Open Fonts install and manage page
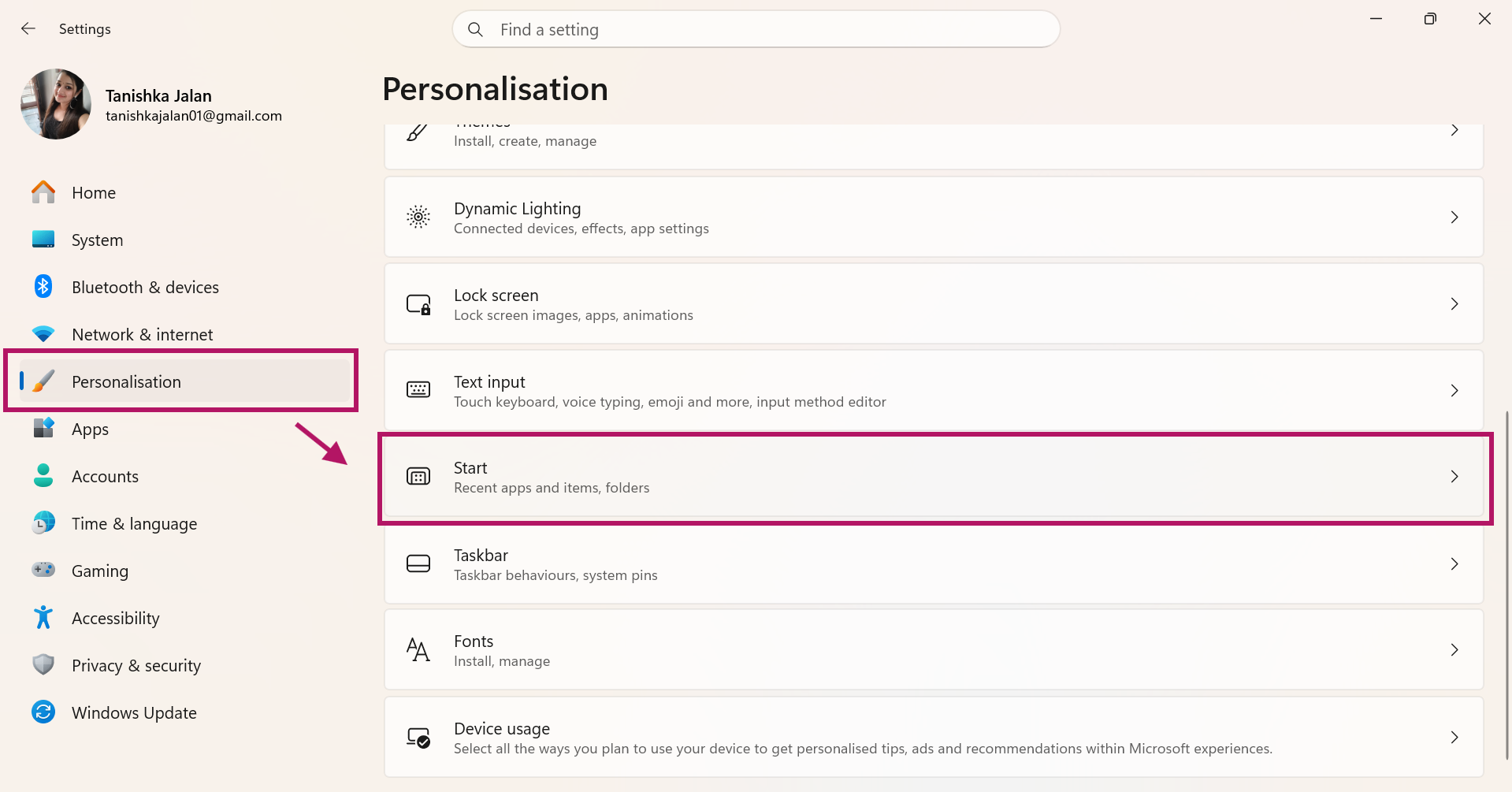This screenshot has height=792, width=1512. click(x=934, y=650)
